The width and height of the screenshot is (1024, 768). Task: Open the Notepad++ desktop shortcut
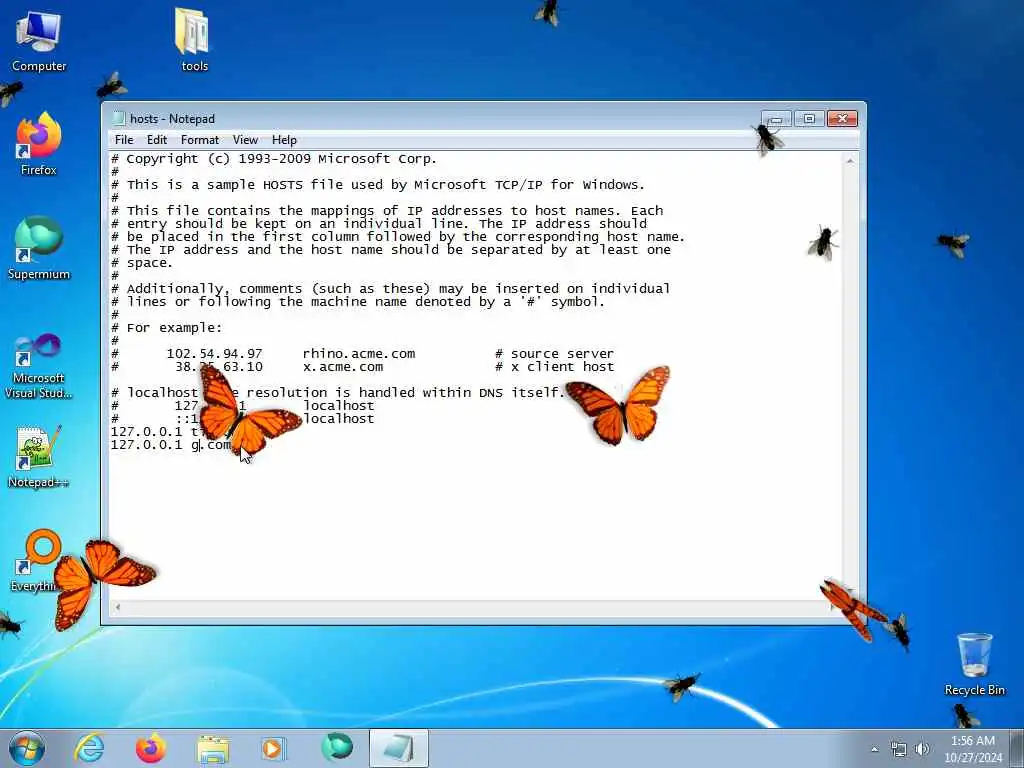[x=39, y=456]
